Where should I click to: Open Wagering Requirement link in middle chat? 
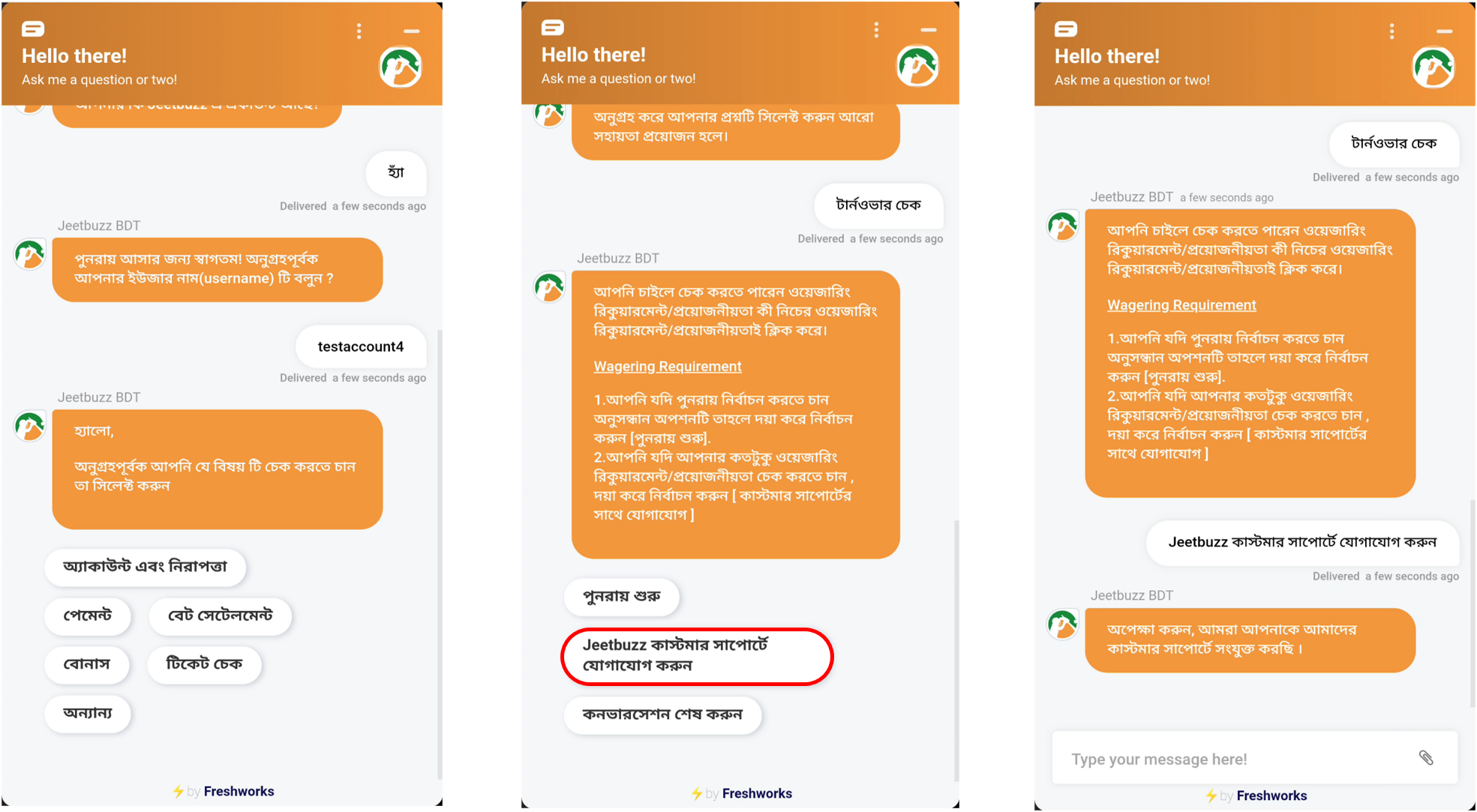(667, 367)
